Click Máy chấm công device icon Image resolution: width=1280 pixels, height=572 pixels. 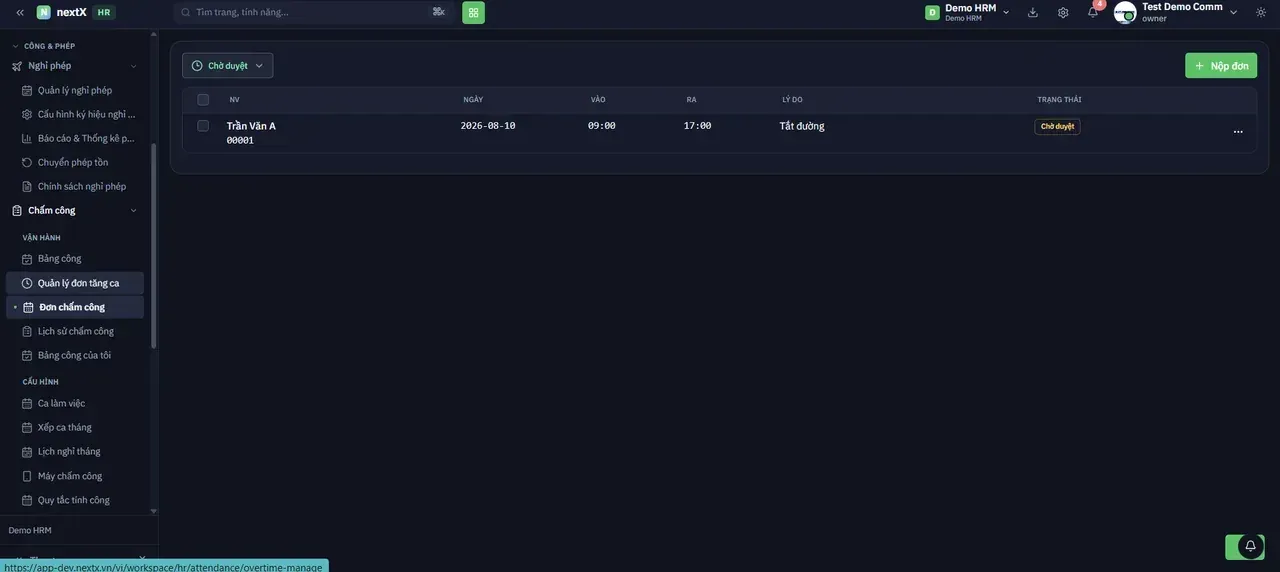coord(27,476)
